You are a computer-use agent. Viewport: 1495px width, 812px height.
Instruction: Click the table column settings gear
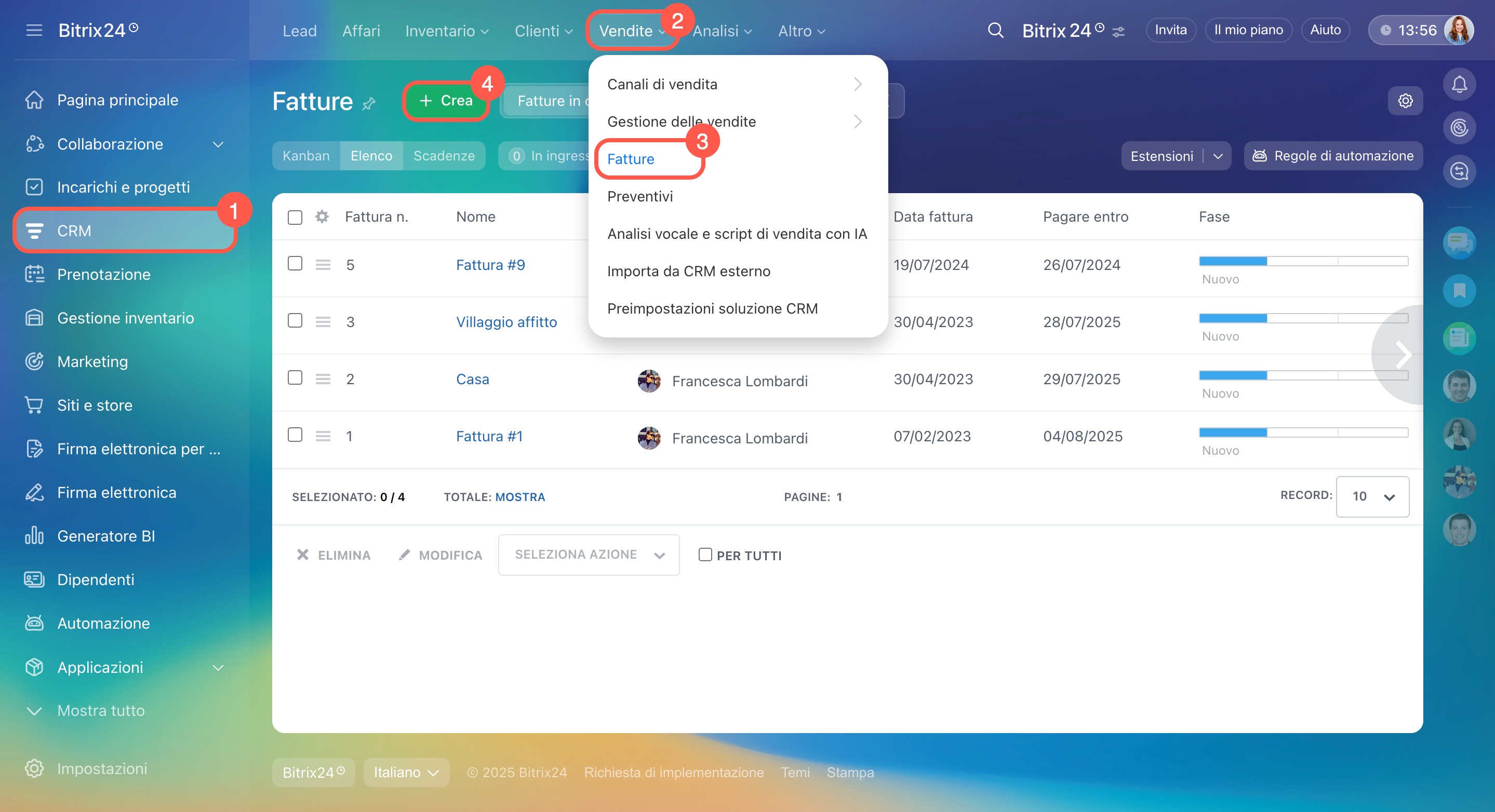point(322,217)
